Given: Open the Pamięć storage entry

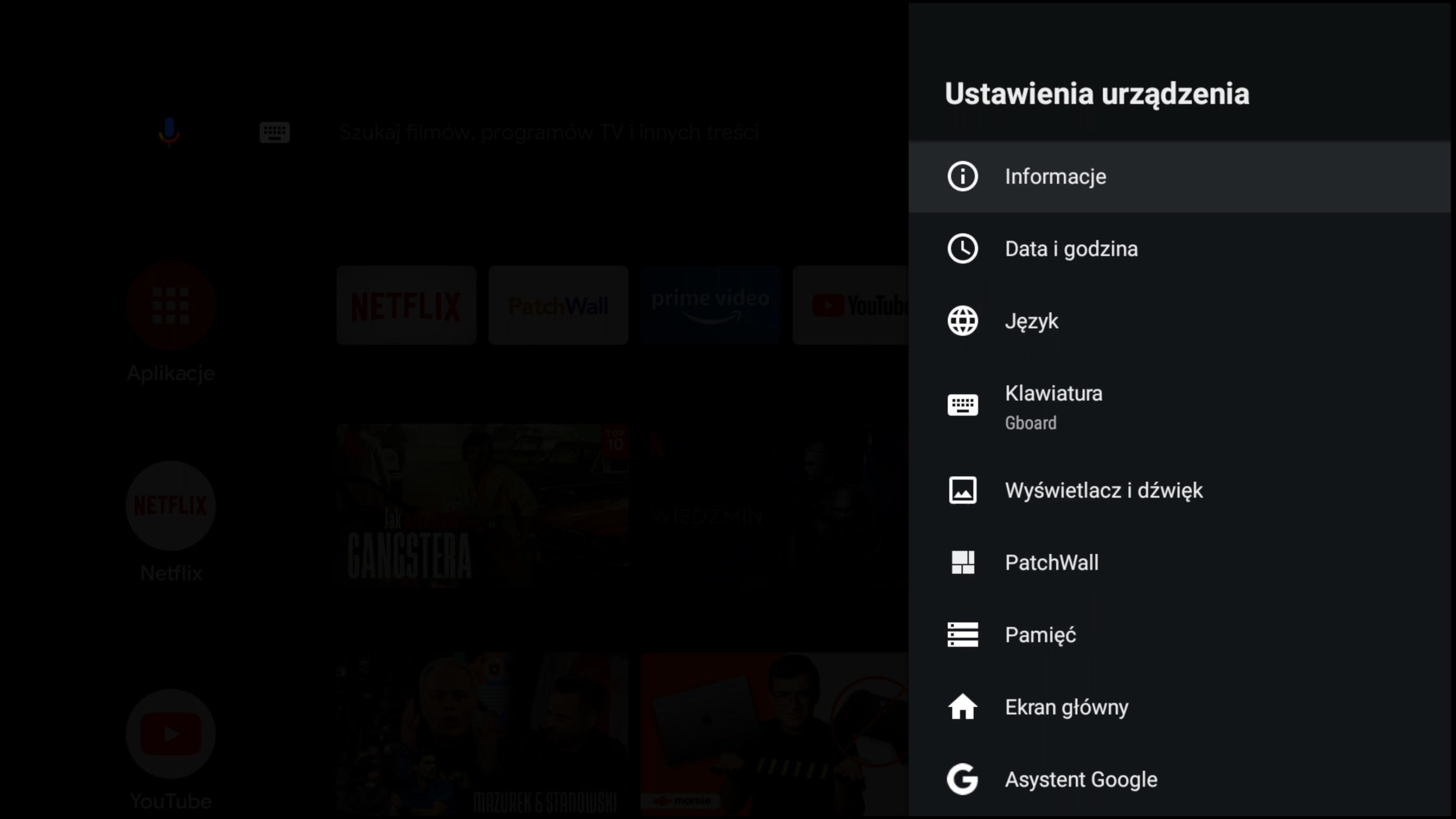Looking at the screenshot, I should (1180, 635).
